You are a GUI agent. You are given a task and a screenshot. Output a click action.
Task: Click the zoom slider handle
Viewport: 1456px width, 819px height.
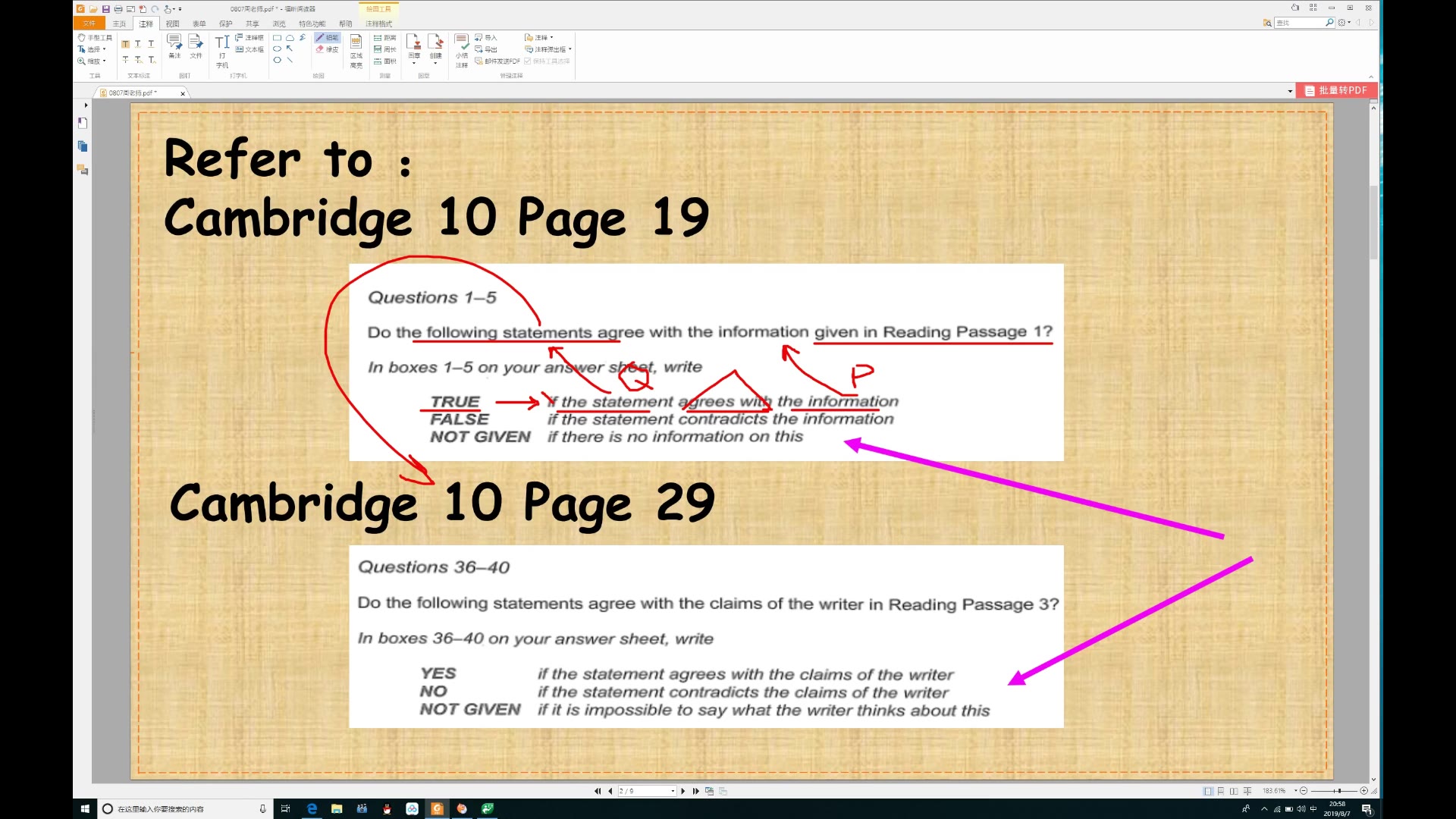coord(1339,791)
